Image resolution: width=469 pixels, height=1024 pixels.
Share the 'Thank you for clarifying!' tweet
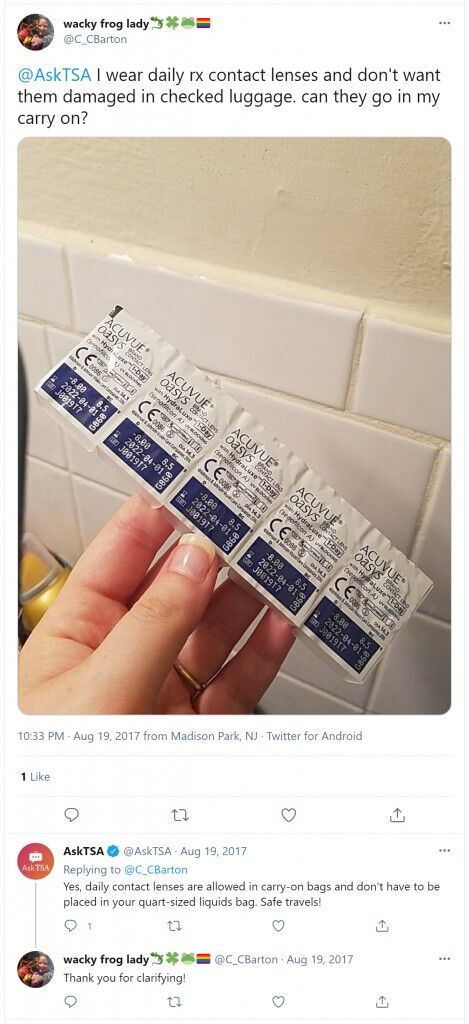tap(383, 1001)
